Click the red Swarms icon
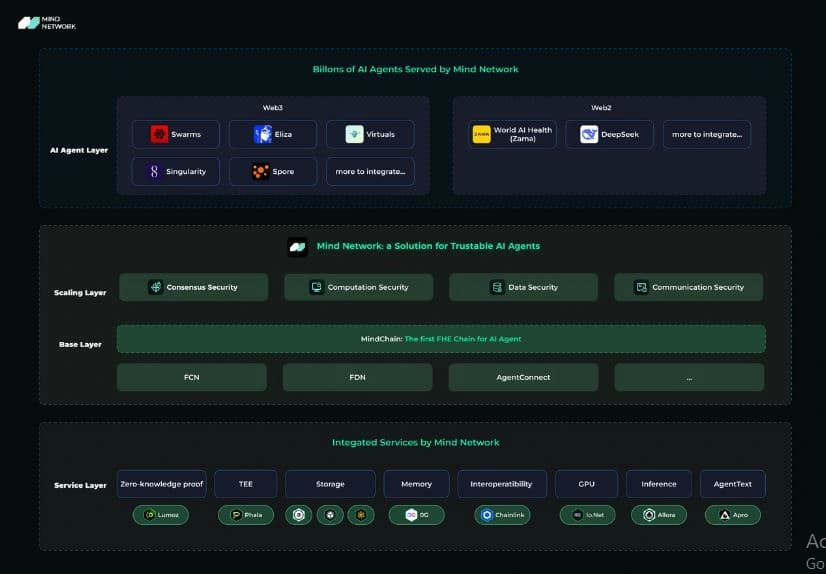Viewport: 826px width, 574px height. [x=159, y=134]
